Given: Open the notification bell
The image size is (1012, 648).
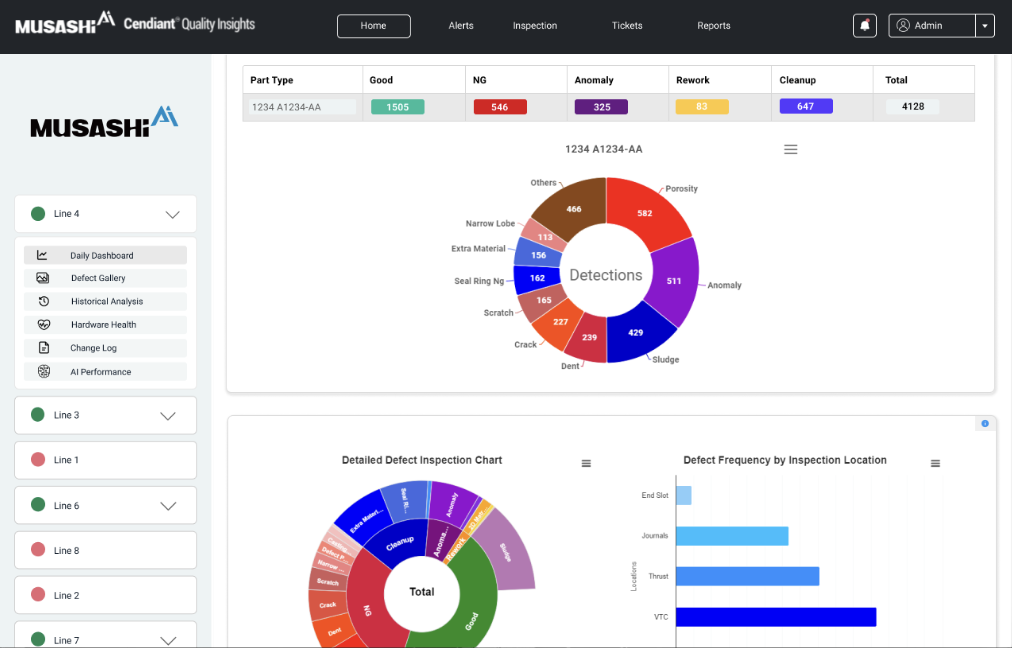Looking at the screenshot, I should point(865,26).
